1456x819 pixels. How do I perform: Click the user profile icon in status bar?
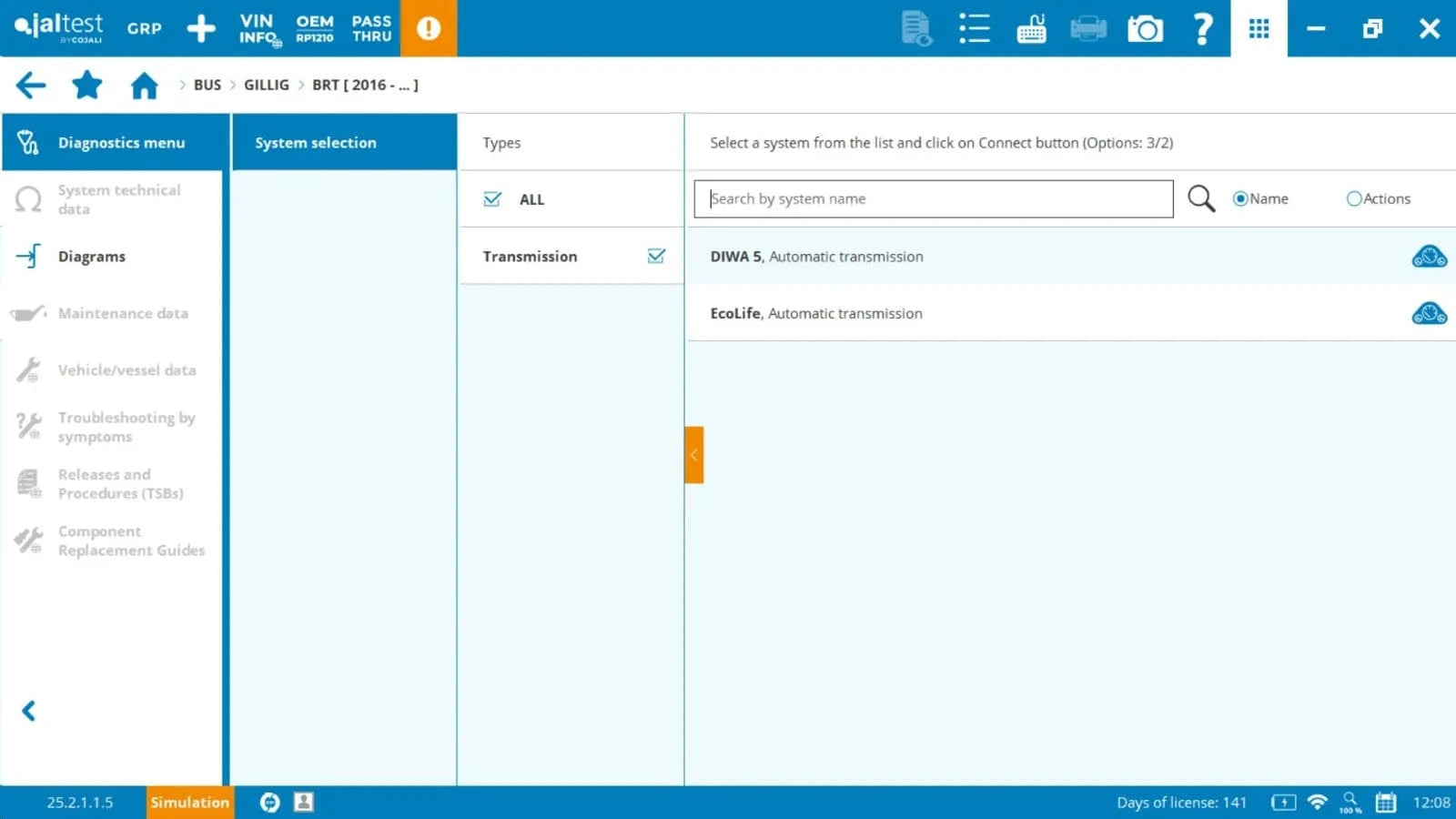tap(304, 802)
